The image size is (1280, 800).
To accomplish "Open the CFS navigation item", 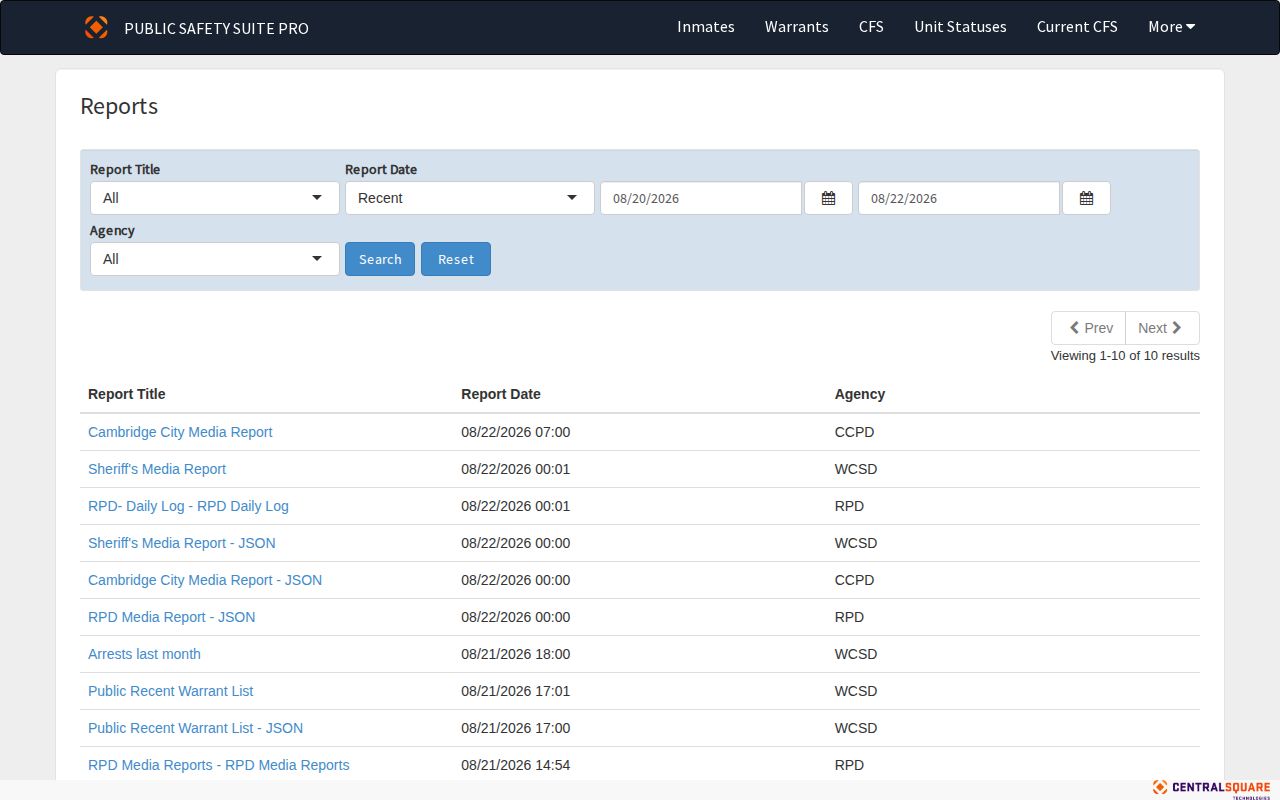I will tap(871, 27).
